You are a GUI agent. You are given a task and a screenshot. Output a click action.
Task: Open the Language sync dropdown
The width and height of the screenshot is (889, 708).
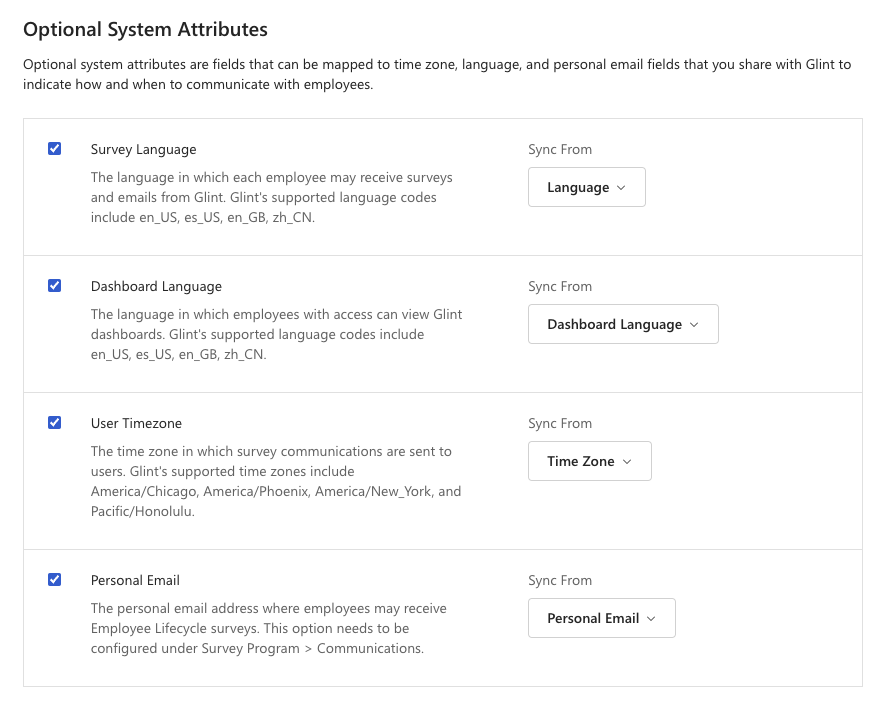pos(587,186)
